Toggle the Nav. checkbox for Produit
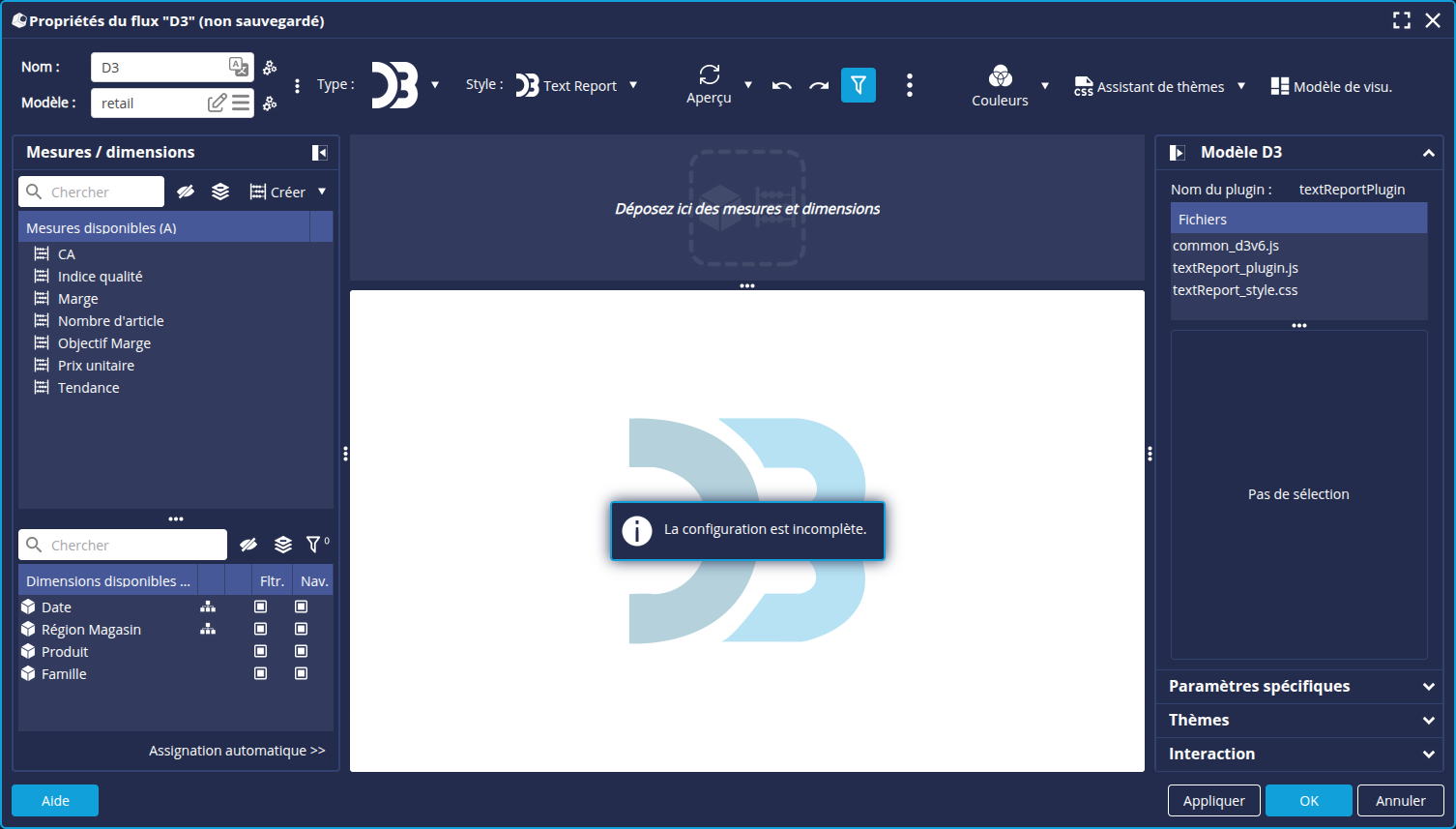The image size is (1456, 829). [x=301, y=651]
